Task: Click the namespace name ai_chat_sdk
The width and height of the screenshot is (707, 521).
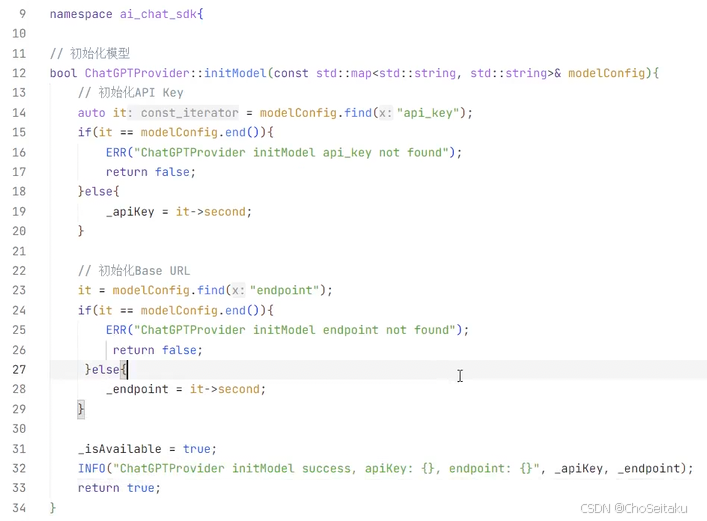Action: pos(158,14)
